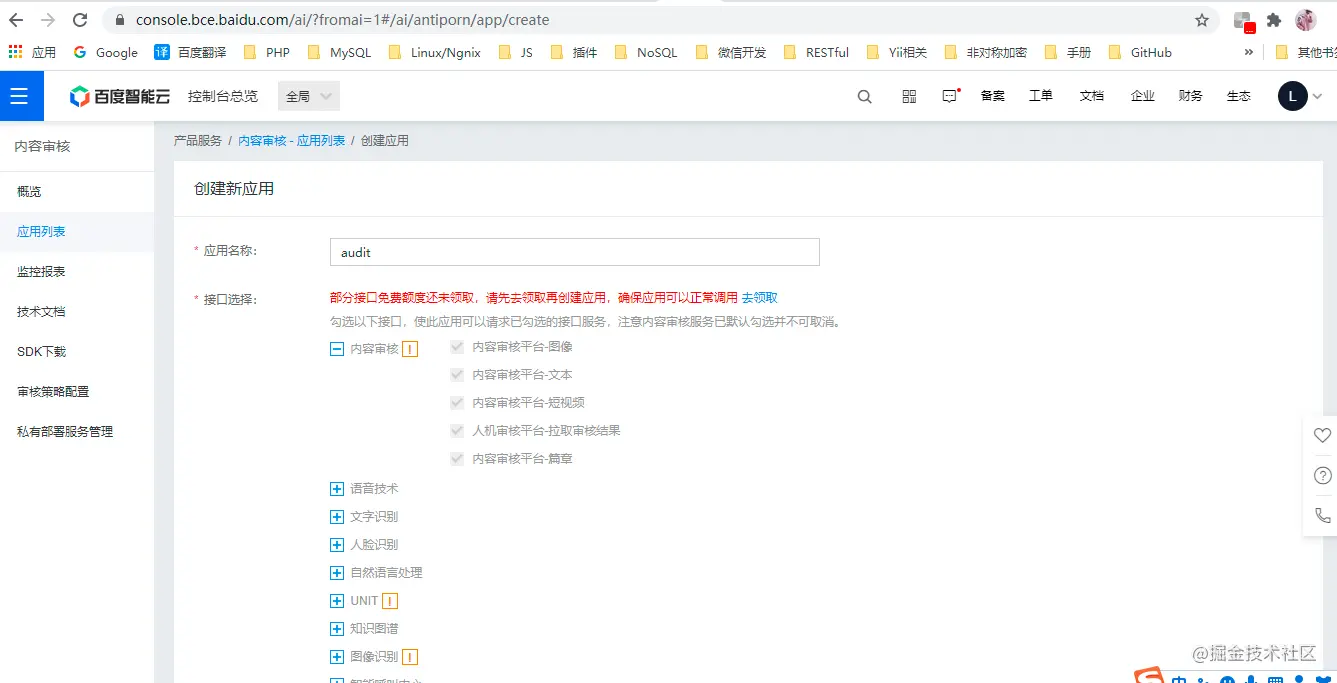Open the user account avatar L
Viewport: 1337px width, 683px height.
[1293, 96]
